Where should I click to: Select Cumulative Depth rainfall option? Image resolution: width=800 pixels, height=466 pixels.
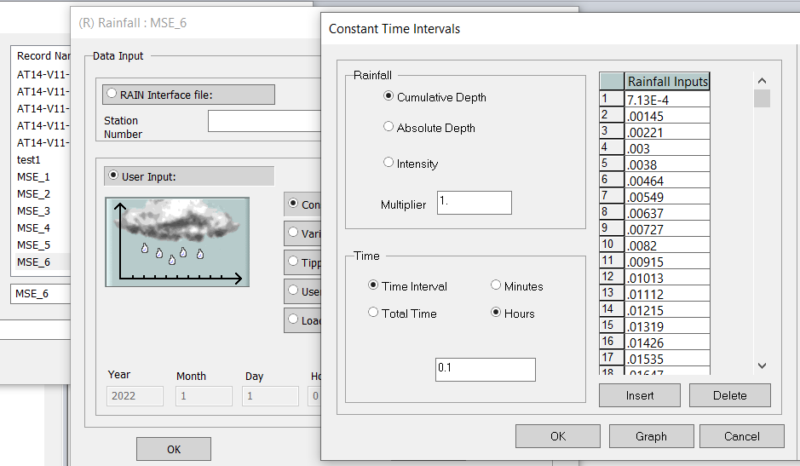(390, 97)
